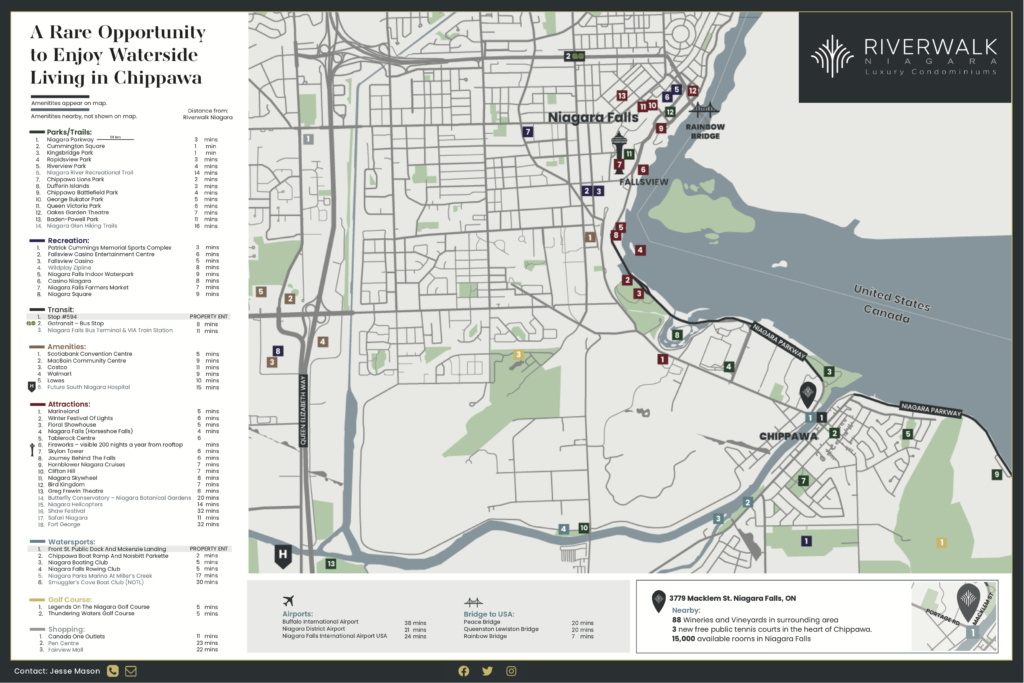Click Canada One Outlets in Shopping list

(76, 636)
